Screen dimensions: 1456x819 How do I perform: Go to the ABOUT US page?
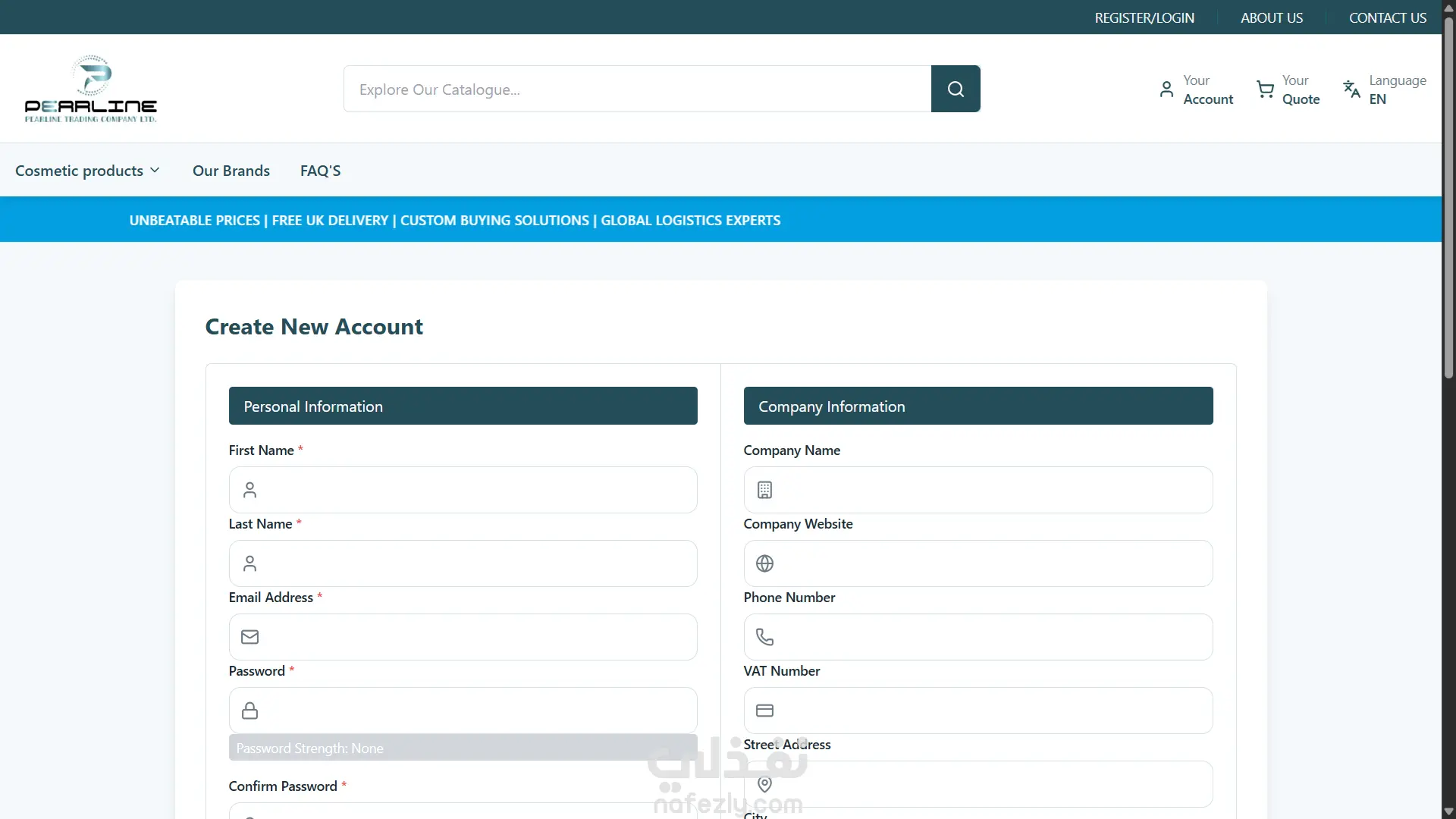point(1272,17)
